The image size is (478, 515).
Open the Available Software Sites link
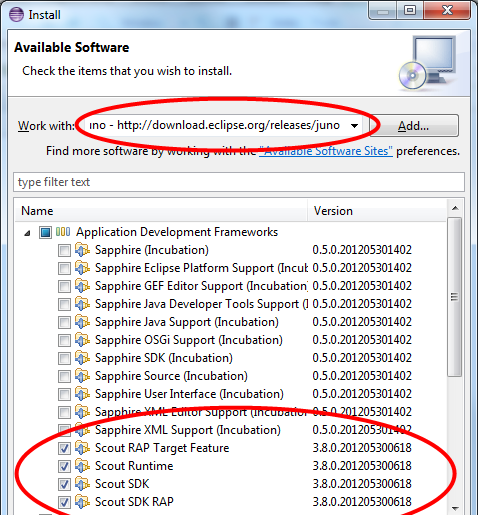click(x=326, y=151)
